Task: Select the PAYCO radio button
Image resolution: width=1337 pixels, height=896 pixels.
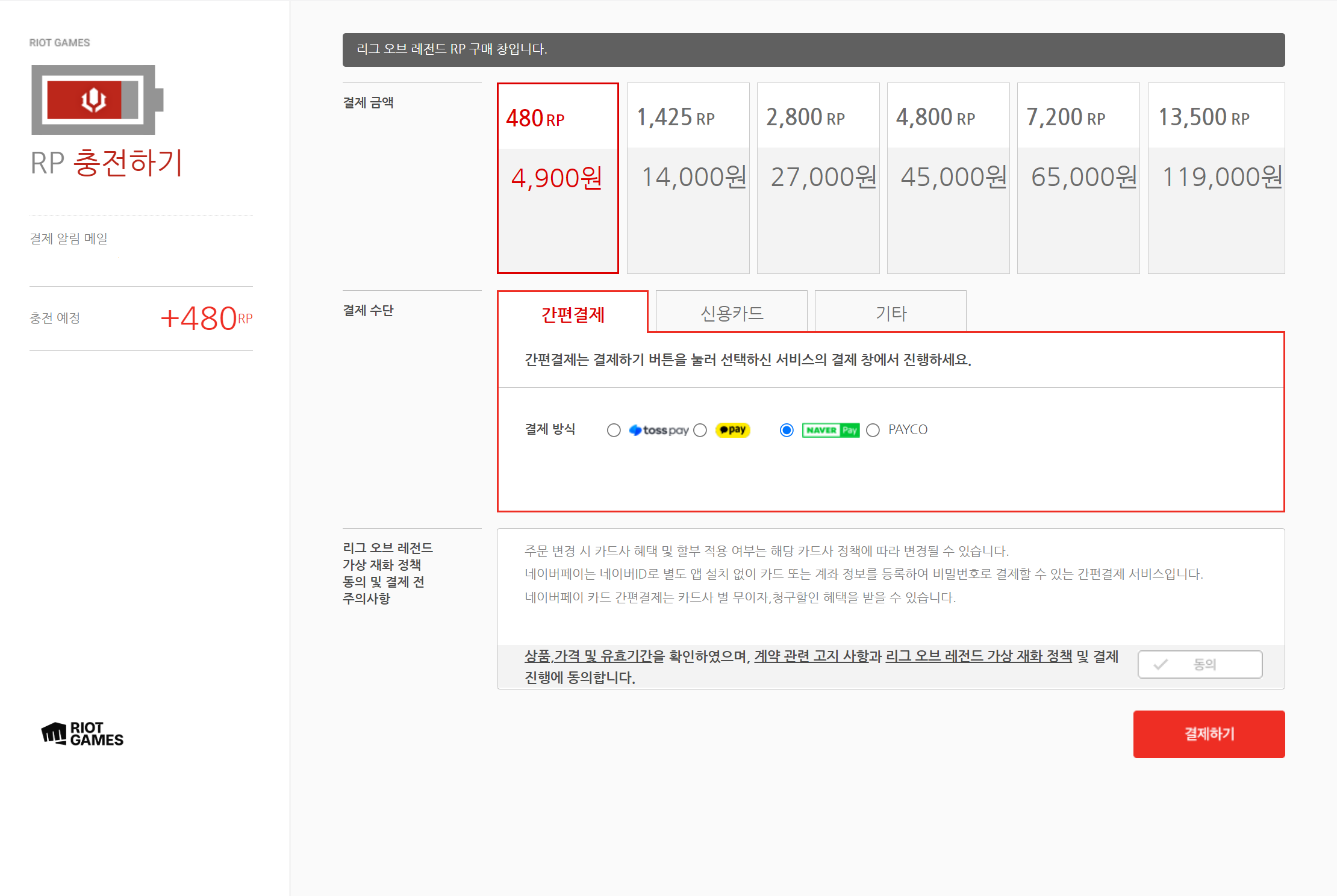Action: (x=873, y=430)
